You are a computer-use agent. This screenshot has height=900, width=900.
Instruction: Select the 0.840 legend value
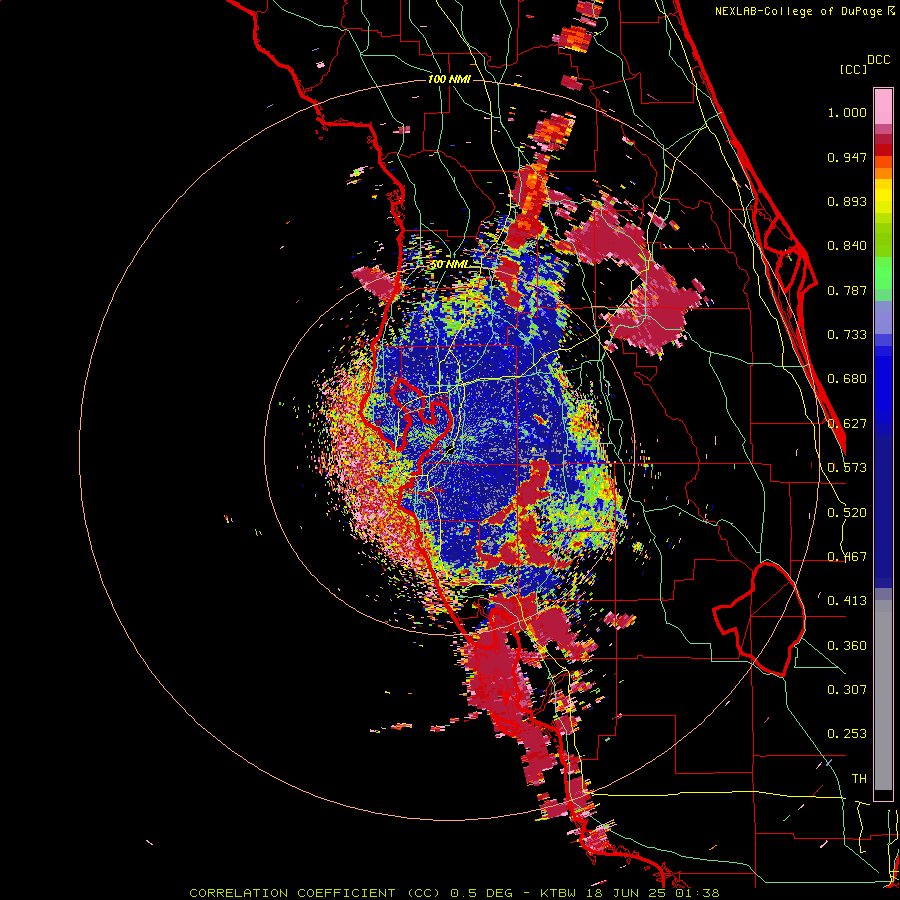pyautogui.click(x=847, y=246)
